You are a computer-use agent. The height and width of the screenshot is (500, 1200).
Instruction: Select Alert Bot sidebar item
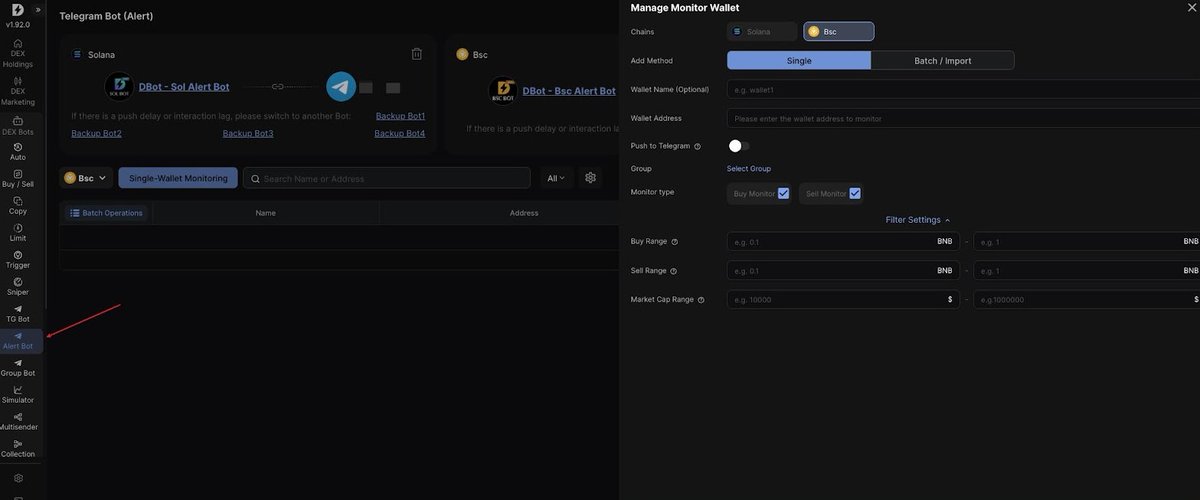coord(18,341)
